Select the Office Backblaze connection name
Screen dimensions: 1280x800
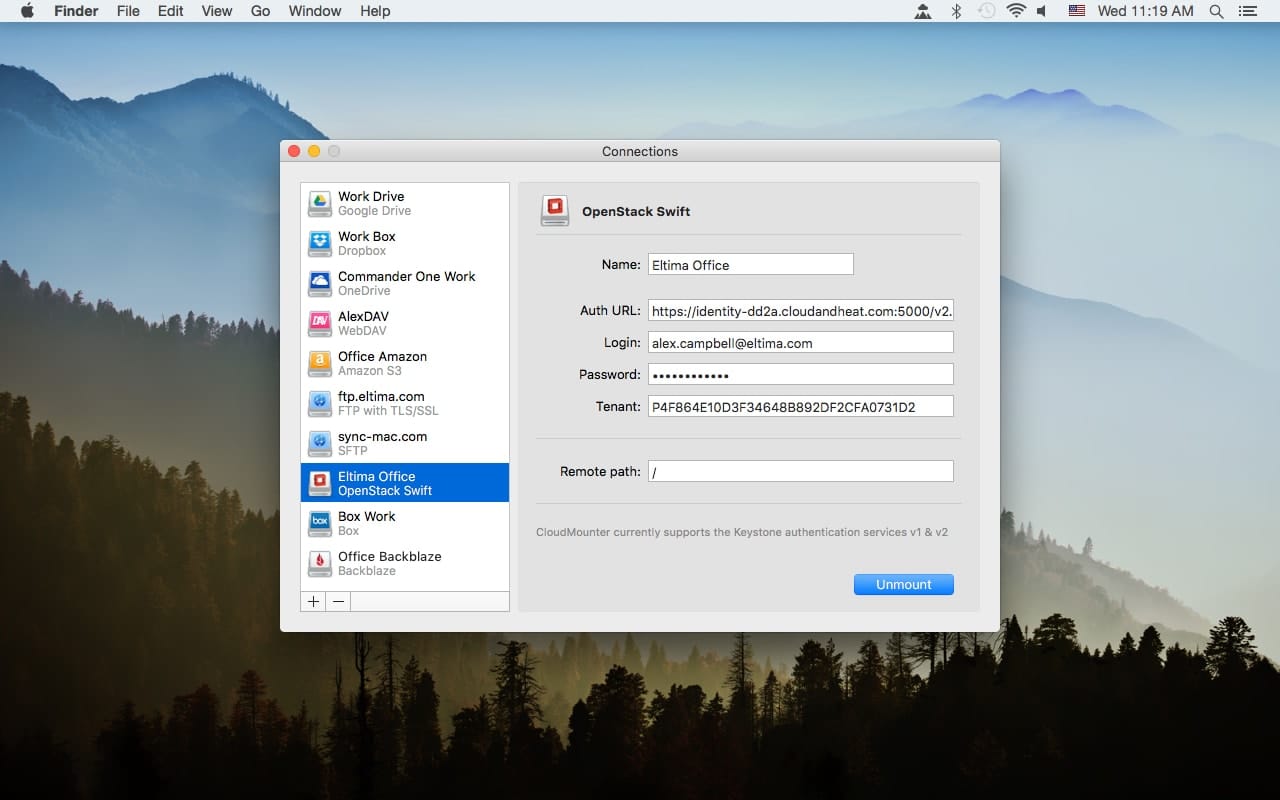(x=390, y=557)
